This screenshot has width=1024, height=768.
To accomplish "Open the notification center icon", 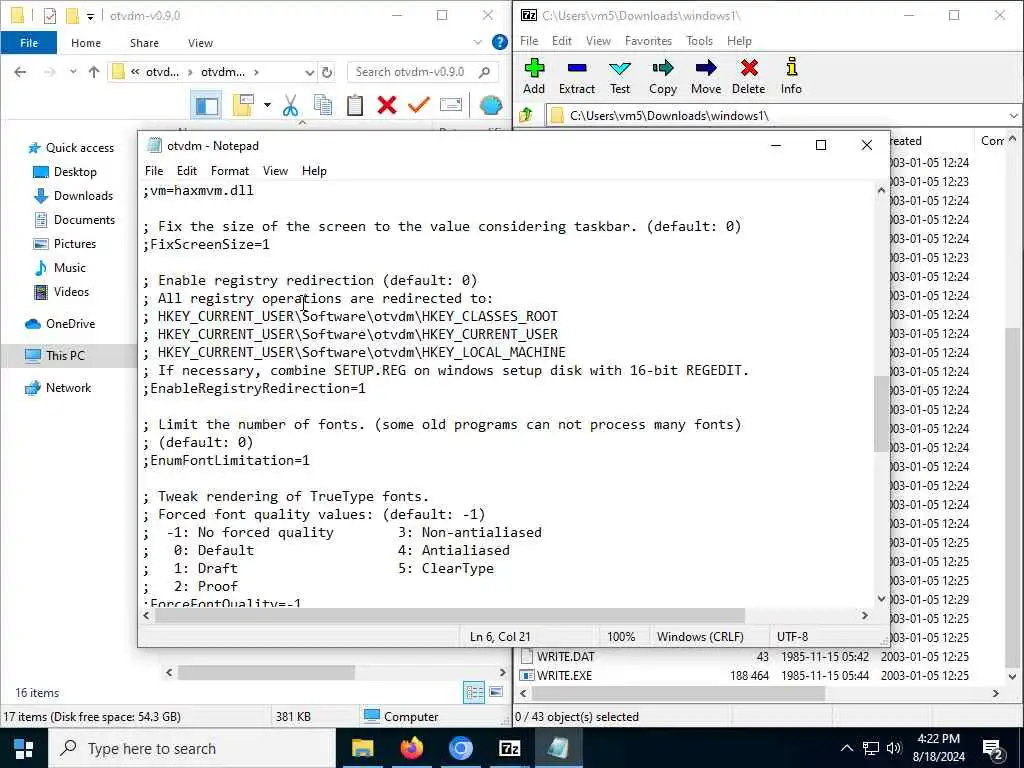I will pos(993,748).
